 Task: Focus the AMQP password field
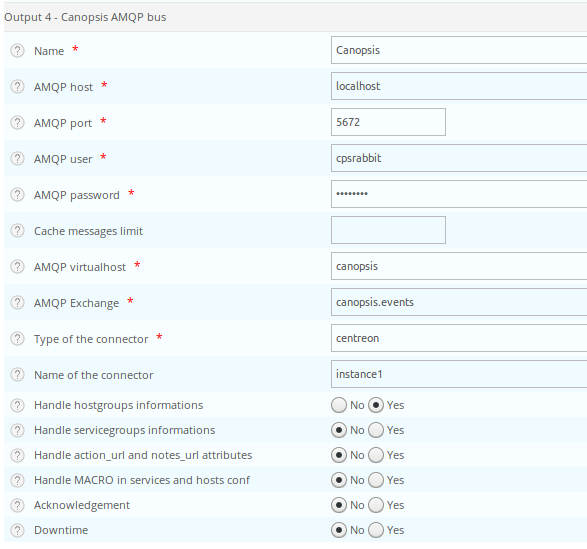[459, 194]
